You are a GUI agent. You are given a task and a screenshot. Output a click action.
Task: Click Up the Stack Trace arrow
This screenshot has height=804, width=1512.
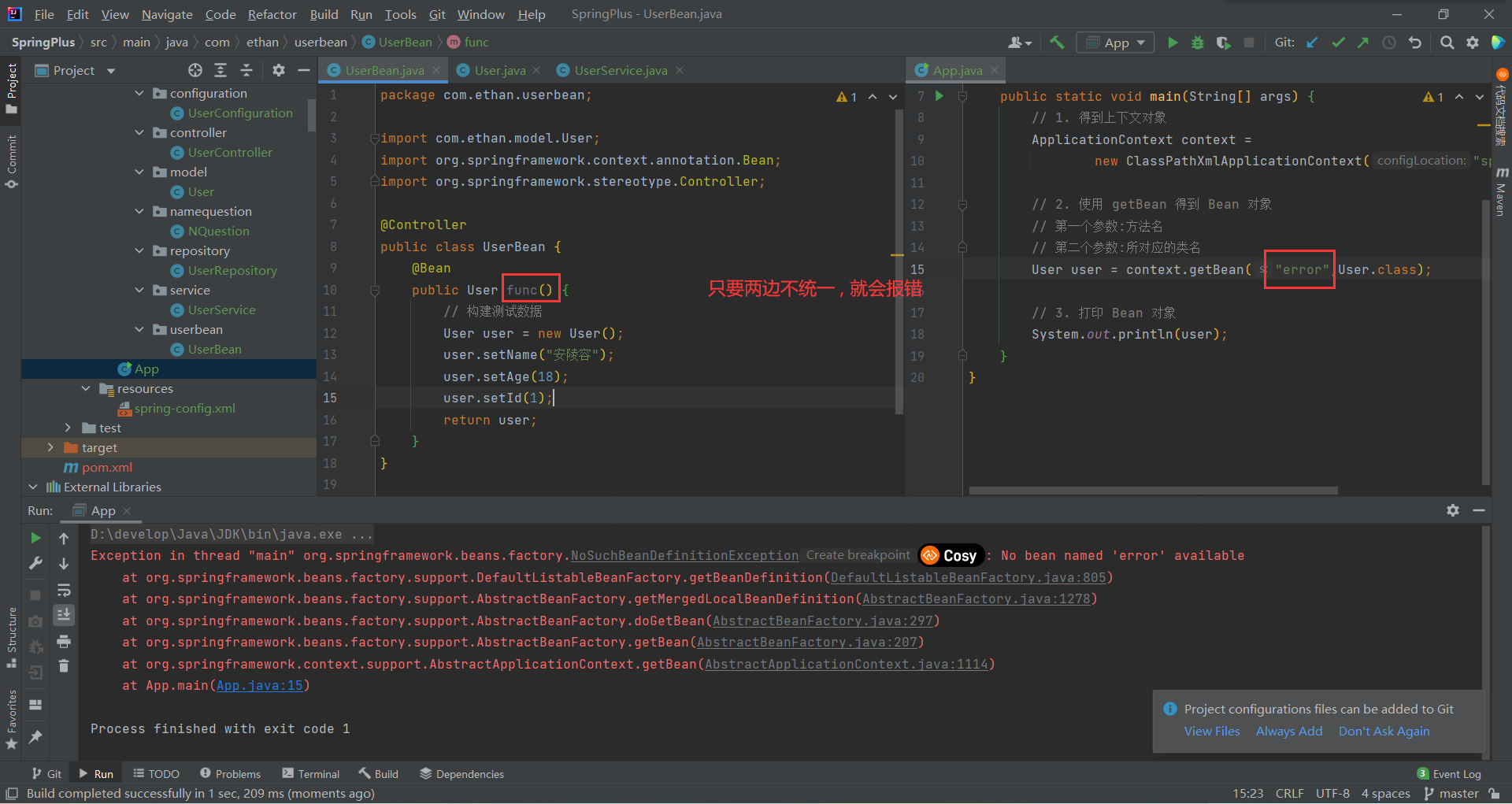point(64,539)
